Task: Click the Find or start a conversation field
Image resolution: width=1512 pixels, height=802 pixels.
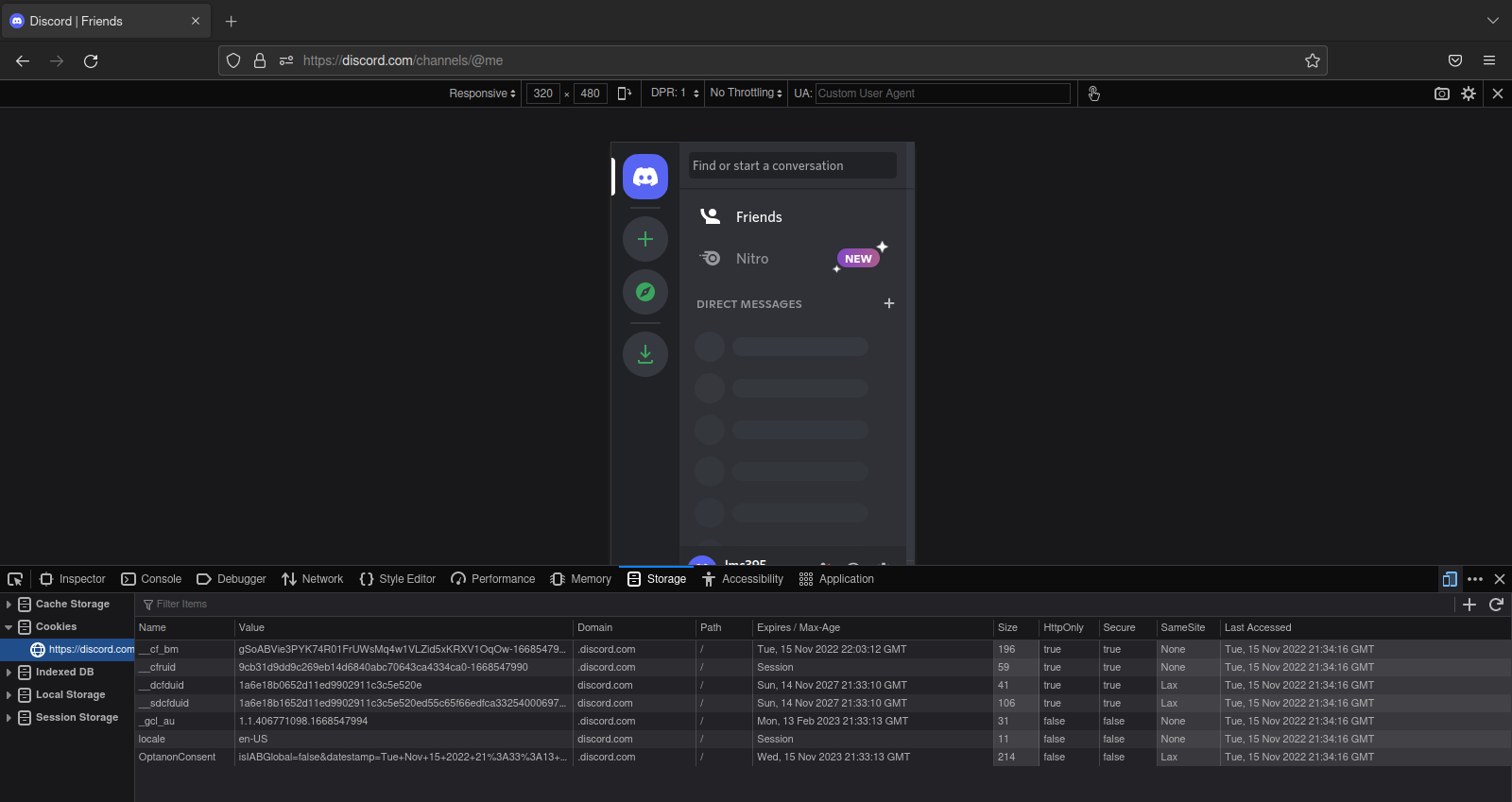Action: click(x=792, y=165)
